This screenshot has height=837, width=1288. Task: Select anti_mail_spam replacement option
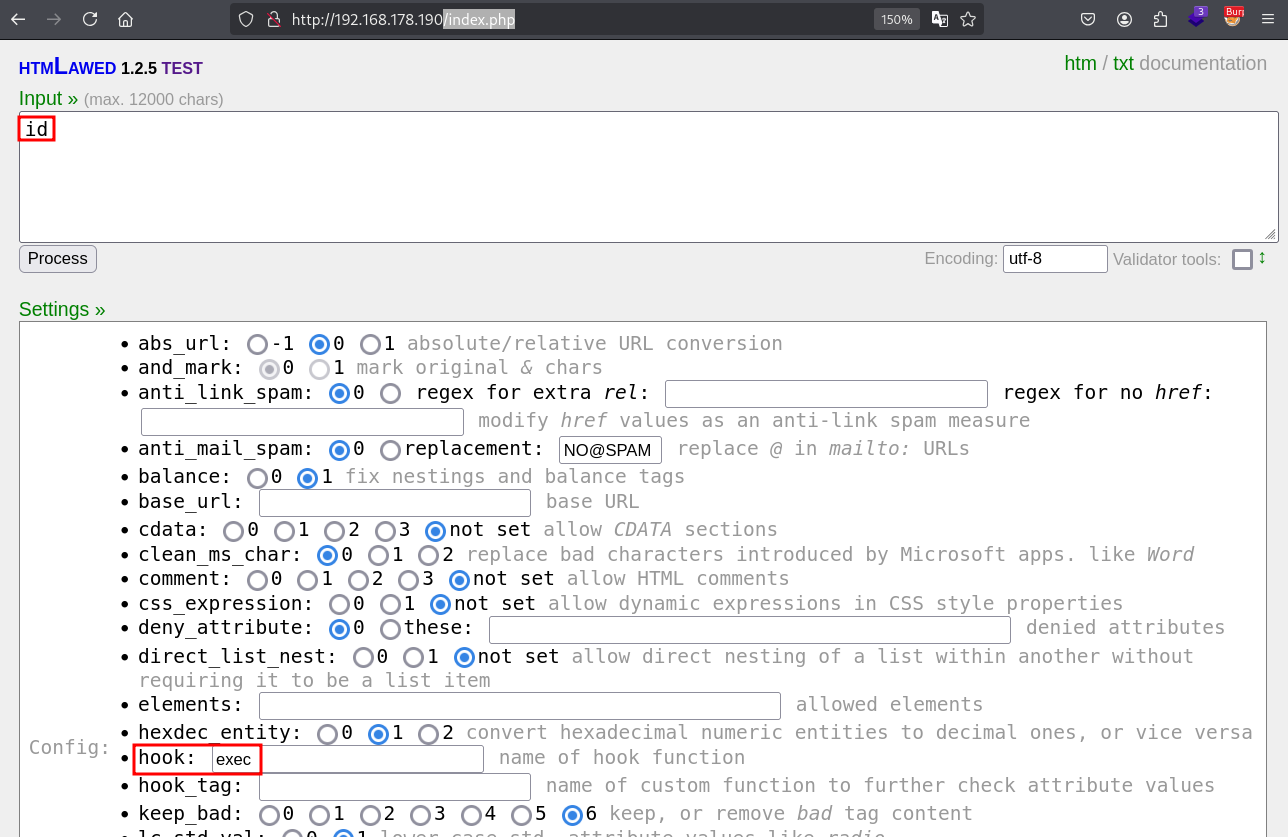tap(390, 450)
